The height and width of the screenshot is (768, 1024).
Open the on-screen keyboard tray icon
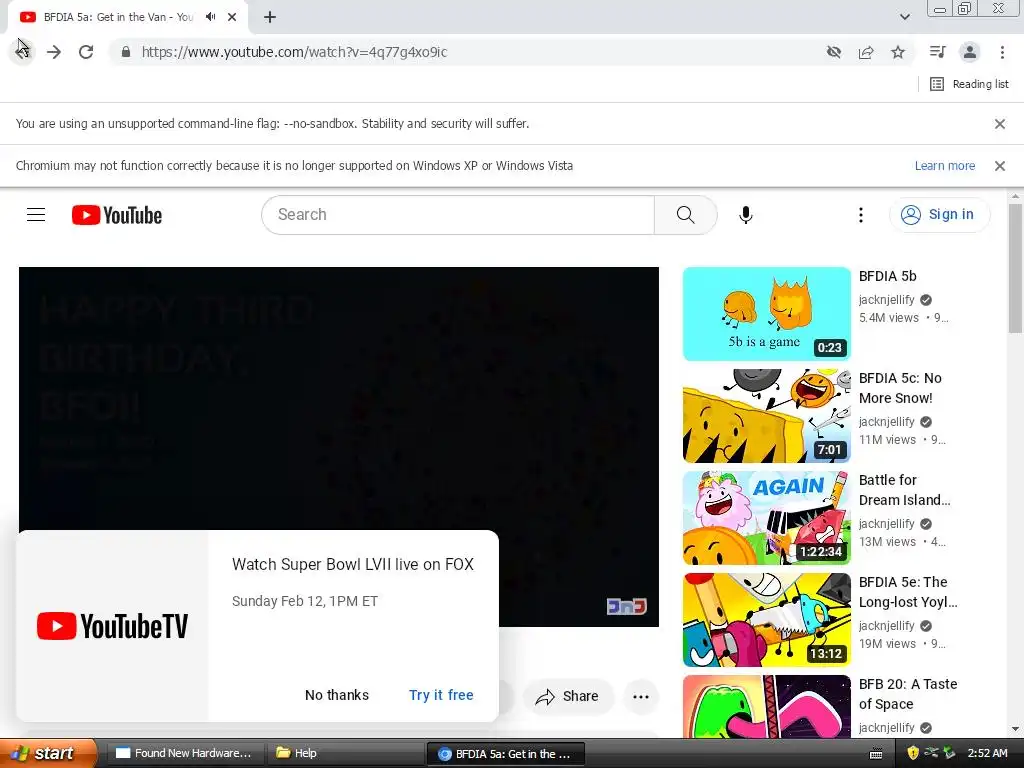click(876, 754)
